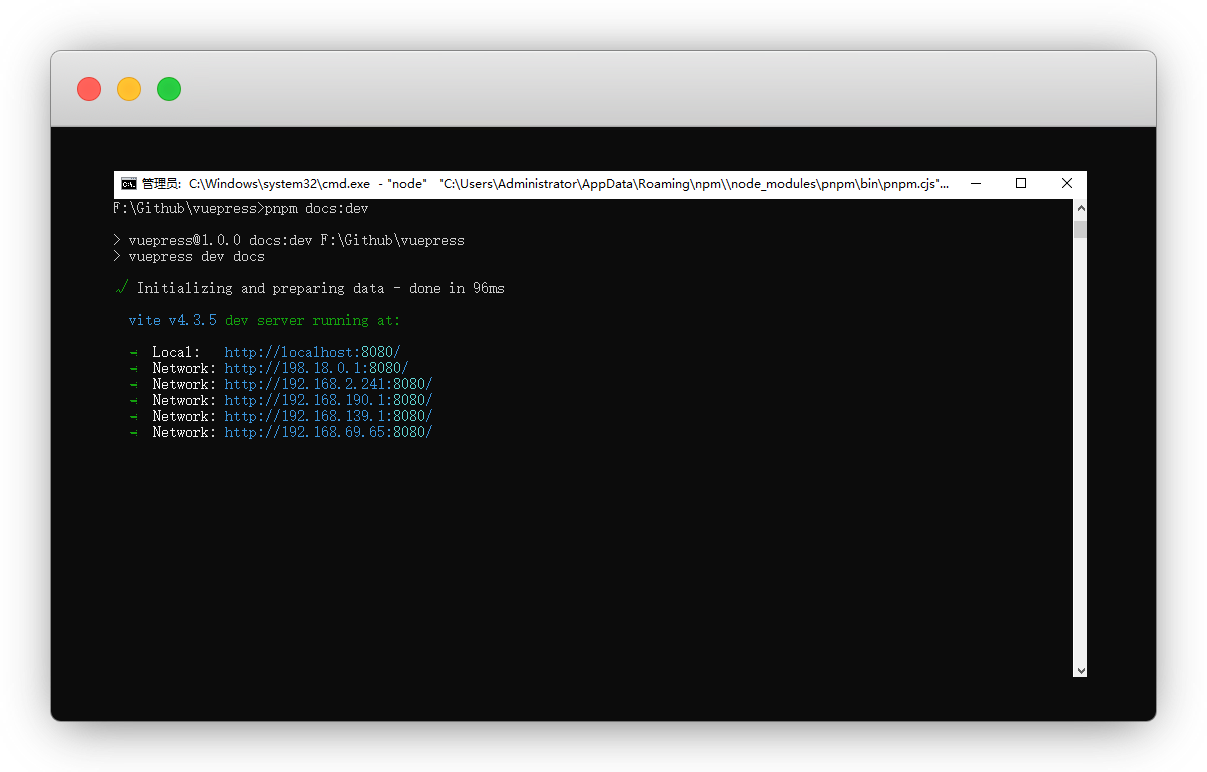Viewport: 1207px width, 772px height.
Task: Minimize the cmd.exe console window
Action: (975, 184)
